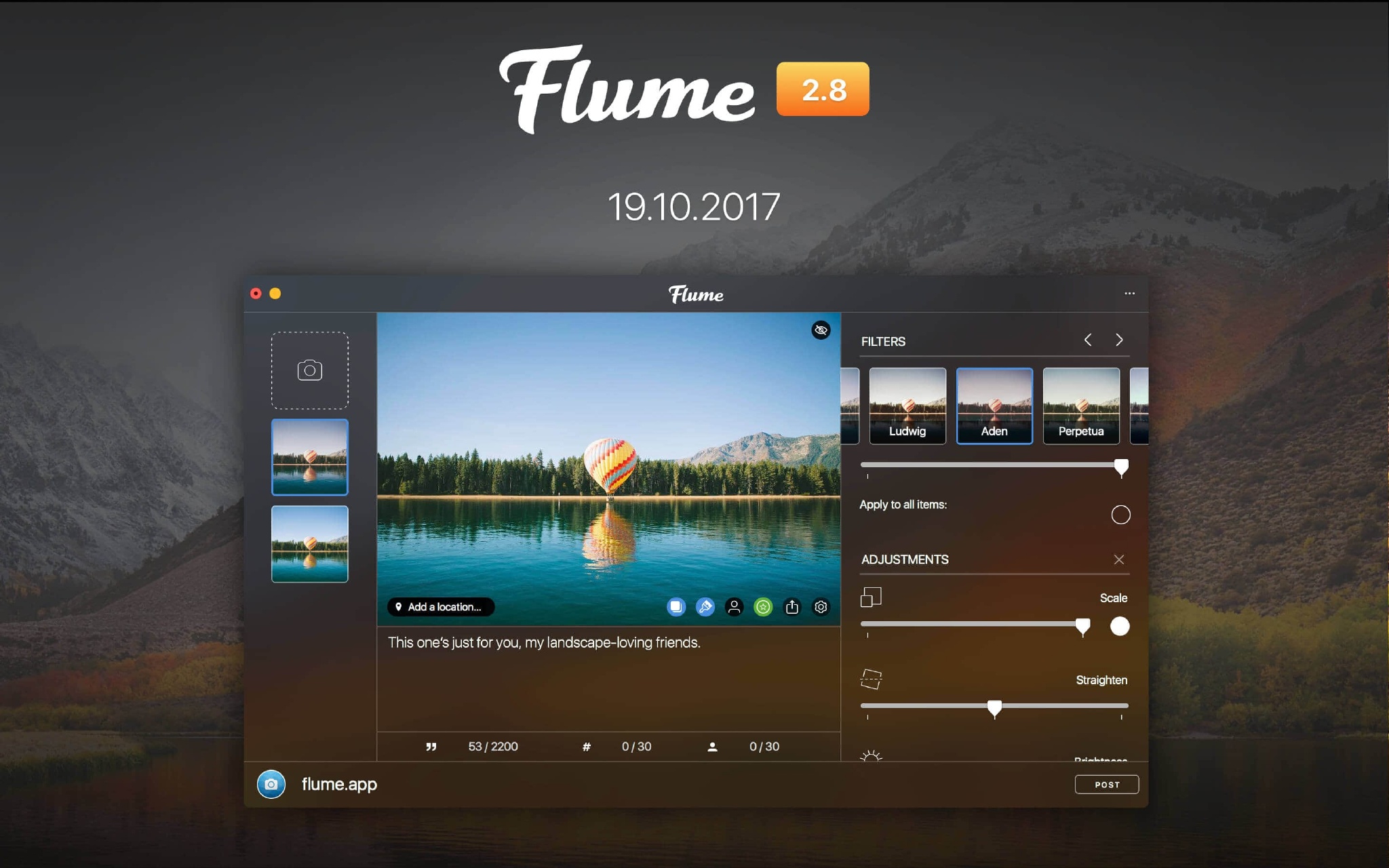1389x868 pixels.
Task: Enable Apply to all items
Action: [1120, 515]
